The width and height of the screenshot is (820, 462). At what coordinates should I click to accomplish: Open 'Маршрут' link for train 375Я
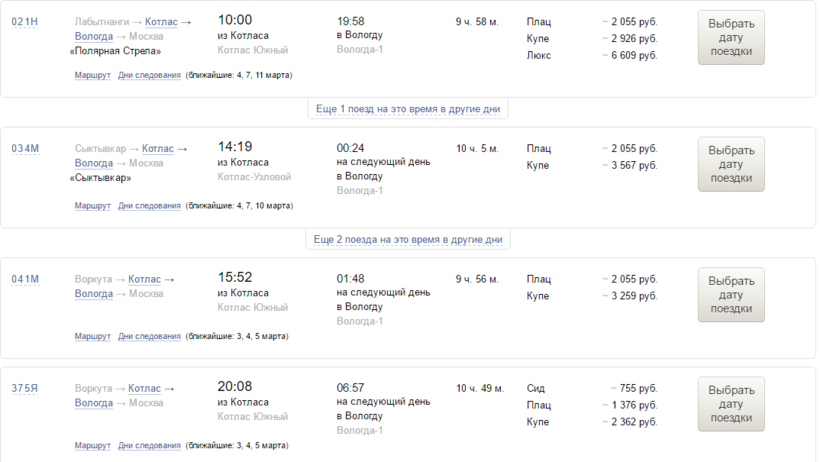[92, 445]
